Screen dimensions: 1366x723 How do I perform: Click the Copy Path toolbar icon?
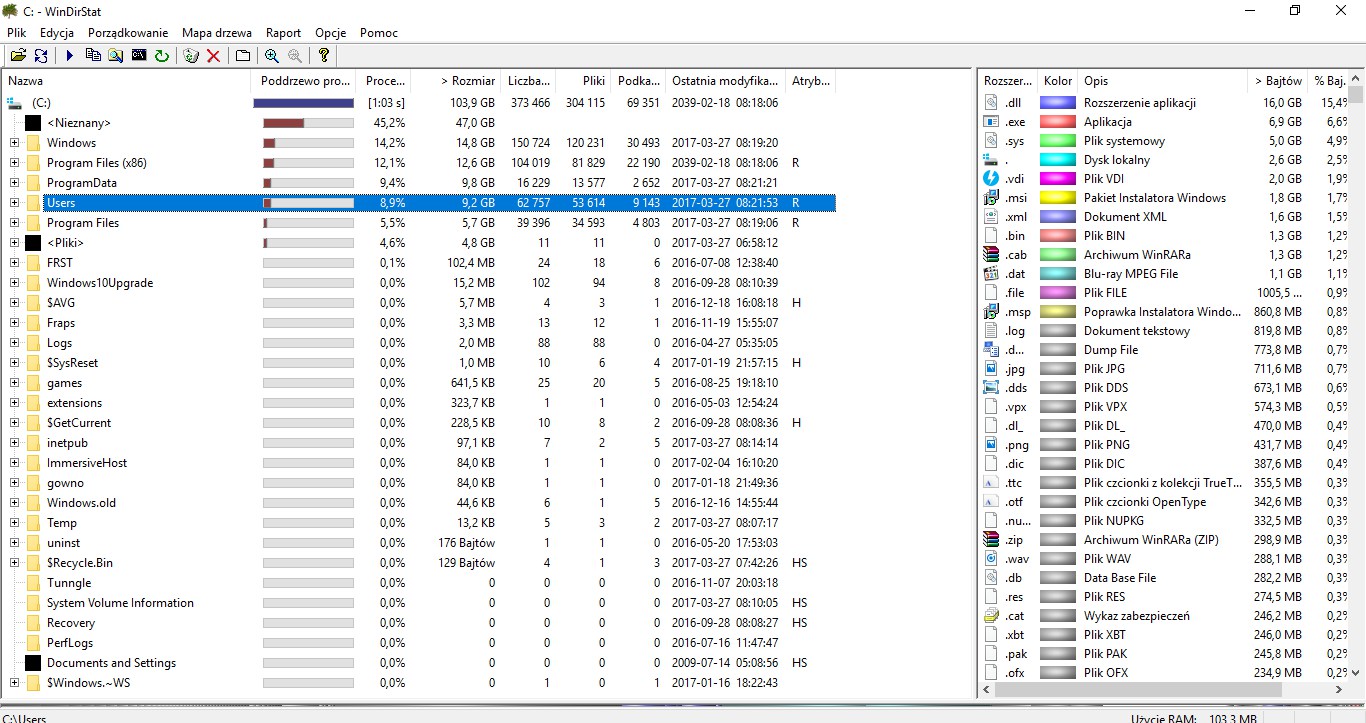pyautogui.click(x=93, y=56)
